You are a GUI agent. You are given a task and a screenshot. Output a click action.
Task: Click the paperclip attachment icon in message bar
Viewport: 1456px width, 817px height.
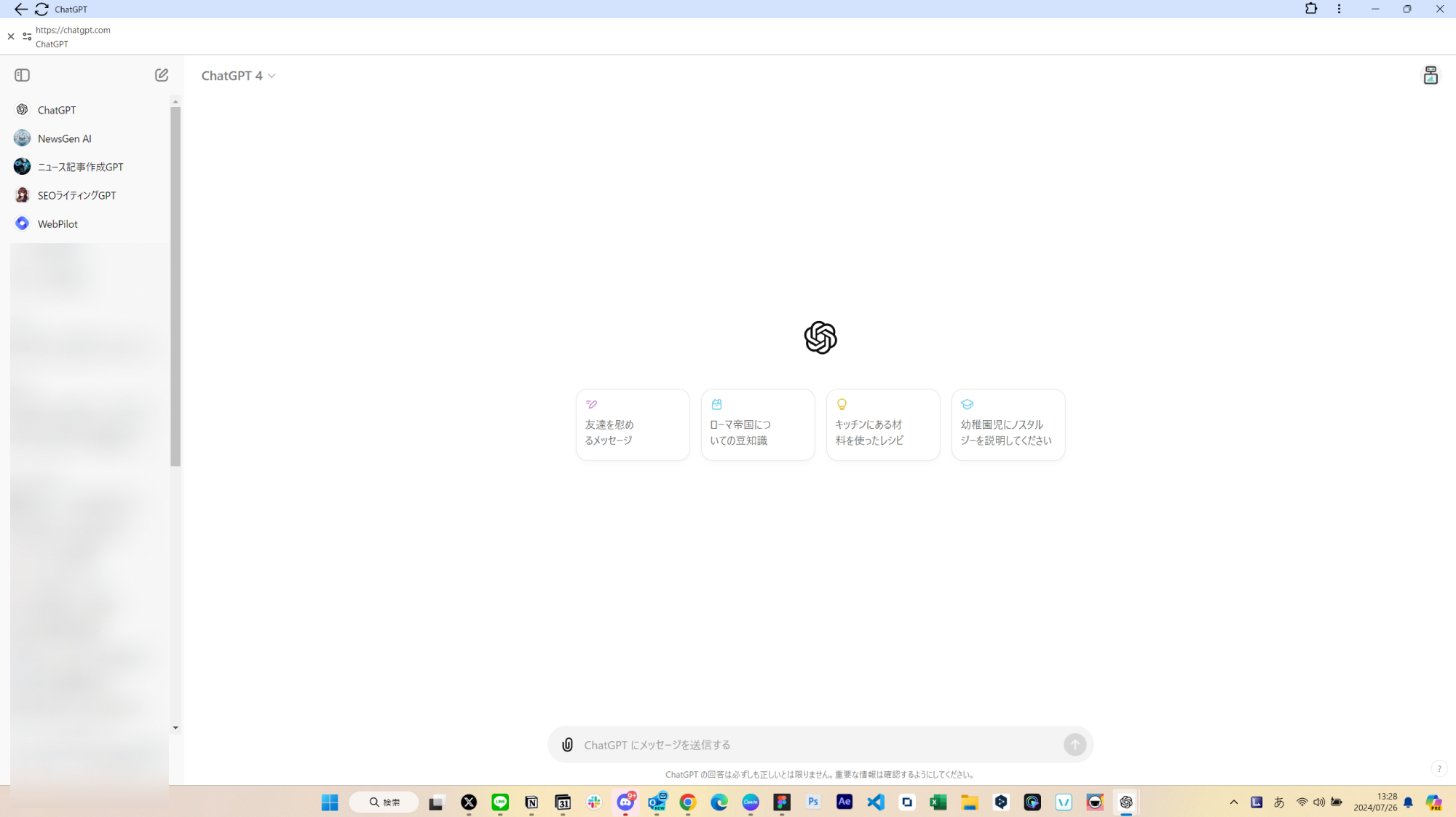[566, 744]
